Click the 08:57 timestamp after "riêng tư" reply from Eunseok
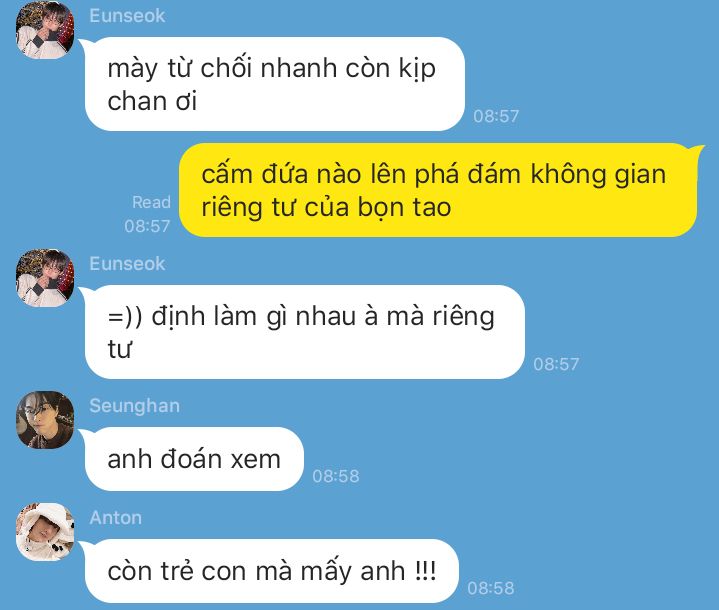Viewport: 719px width, 610px height. (x=556, y=364)
